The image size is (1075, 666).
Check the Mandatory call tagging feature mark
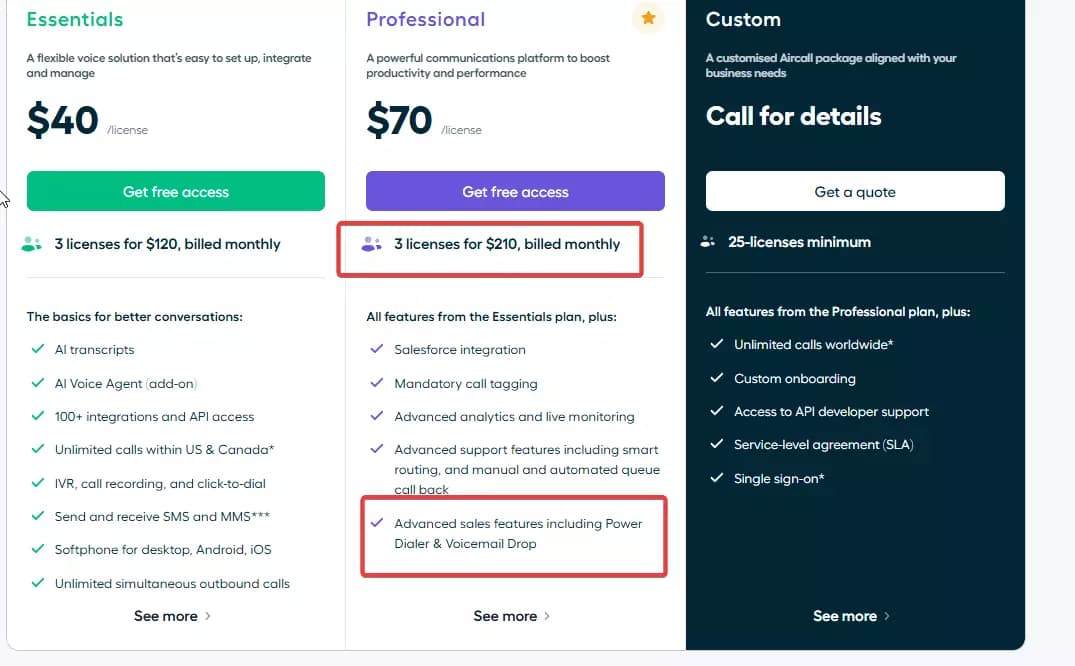click(x=378, y=383)
